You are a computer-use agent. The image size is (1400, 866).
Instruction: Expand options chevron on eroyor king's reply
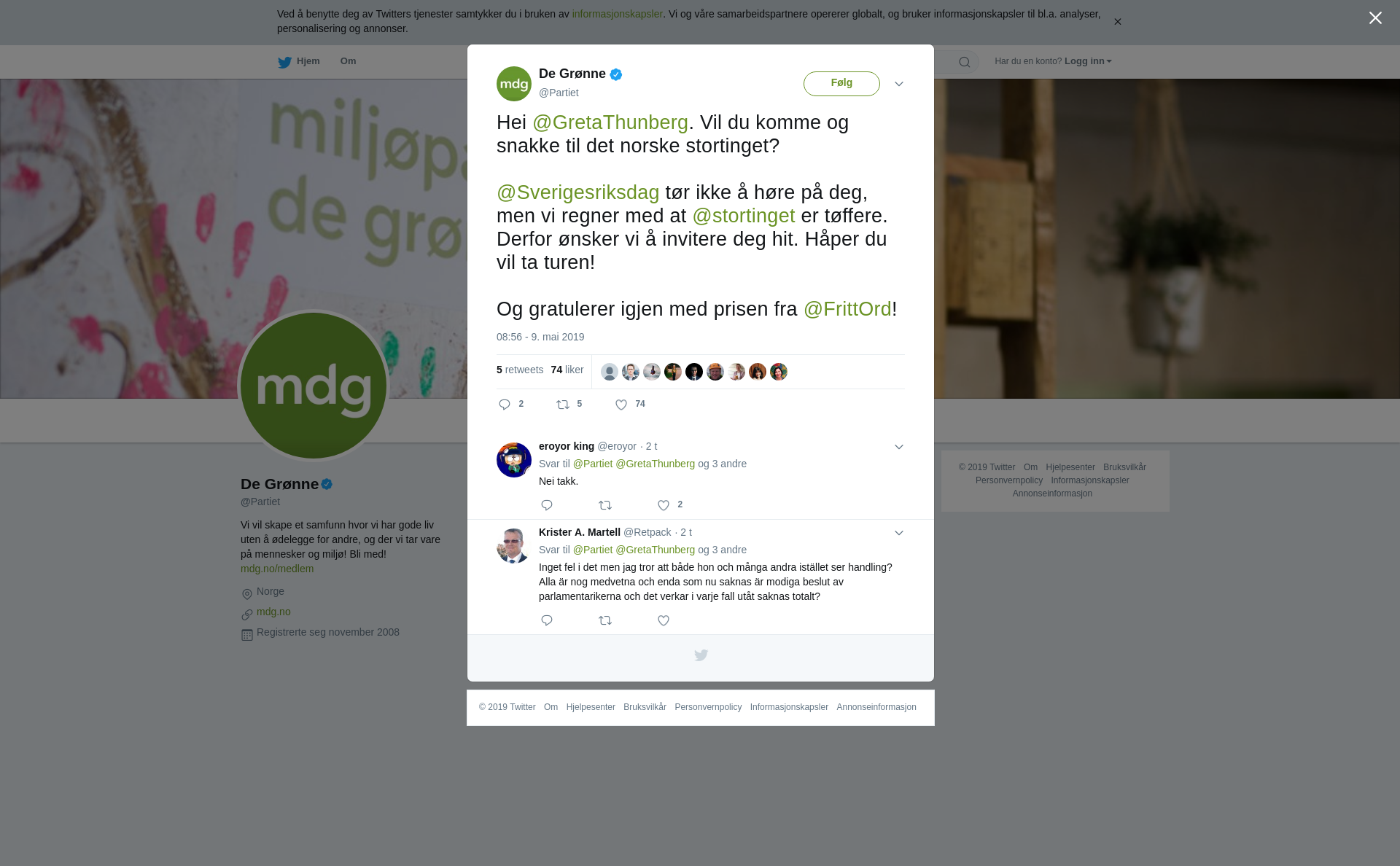point(899,447)
